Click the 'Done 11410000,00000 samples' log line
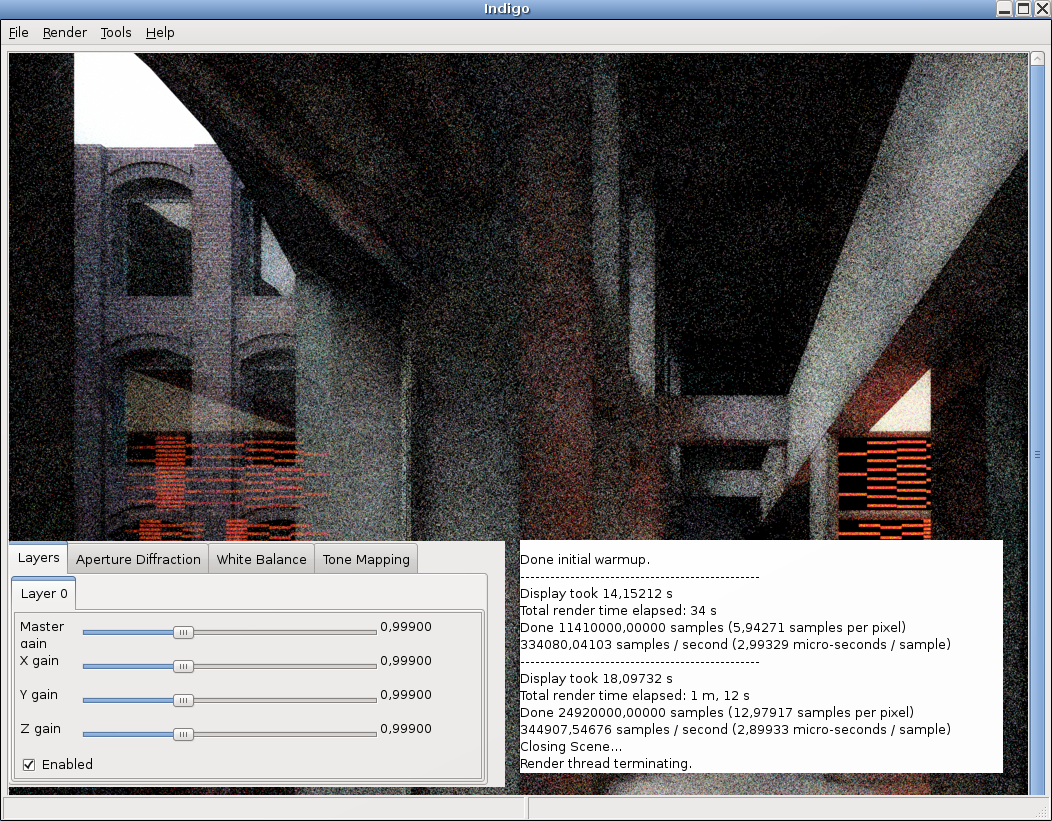The width and height of the screenshot is (1052, 821). pyautogui.click(x=713, y=628)
